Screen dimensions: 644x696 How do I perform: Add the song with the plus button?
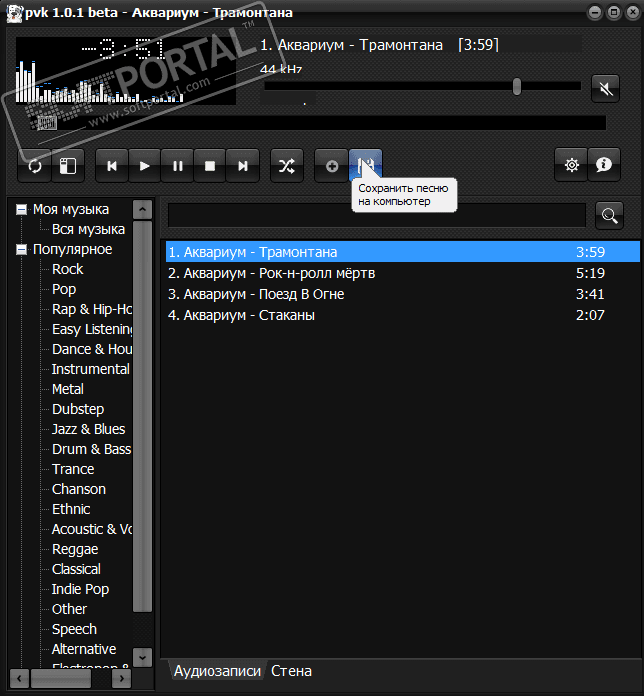coord(332,166)
